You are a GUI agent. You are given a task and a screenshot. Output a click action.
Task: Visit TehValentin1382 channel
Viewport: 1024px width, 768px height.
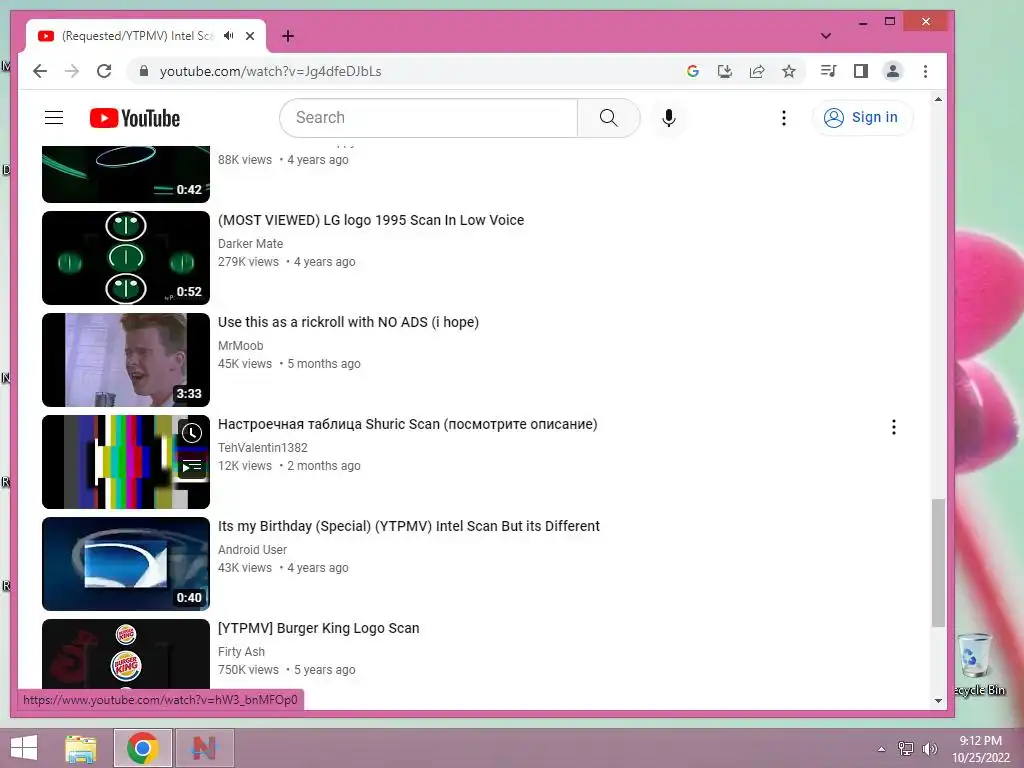[263, 447]
